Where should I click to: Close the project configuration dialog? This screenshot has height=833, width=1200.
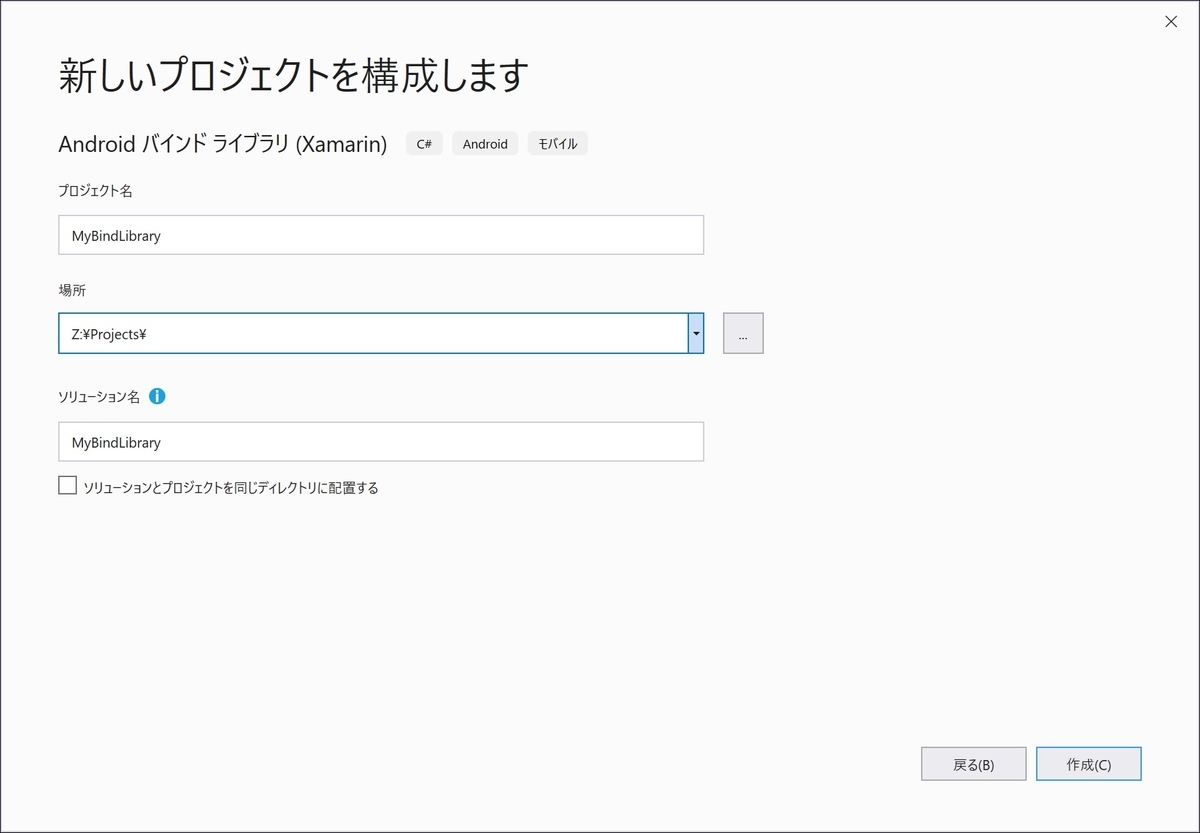[1171, 21]
